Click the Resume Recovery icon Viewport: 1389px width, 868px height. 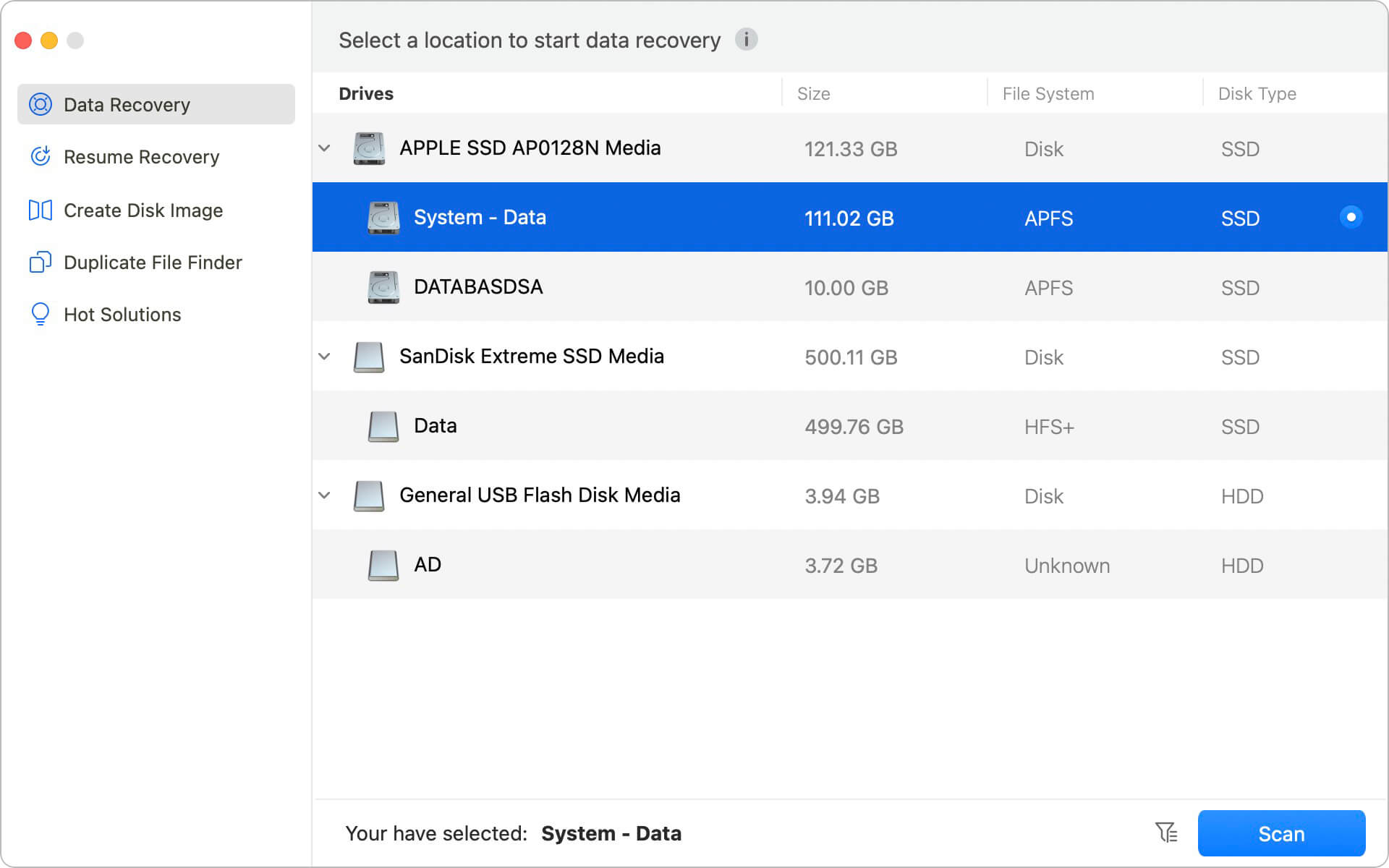pyautogui.click(x=40, y=156)
